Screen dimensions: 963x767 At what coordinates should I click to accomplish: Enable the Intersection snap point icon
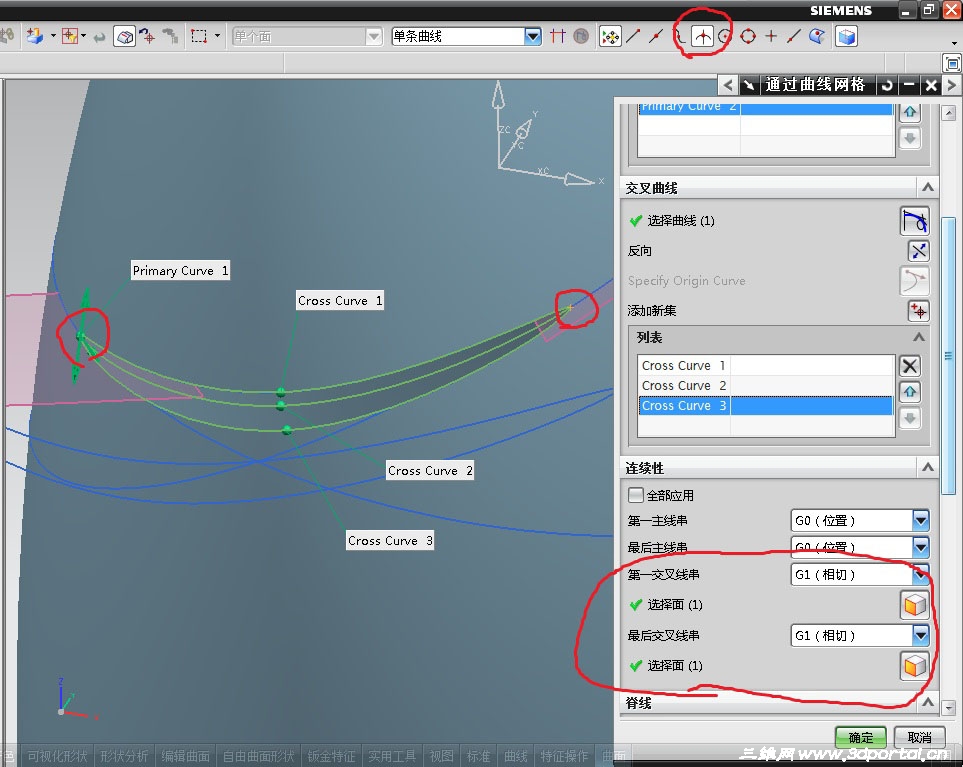click(x=703, y=37)
